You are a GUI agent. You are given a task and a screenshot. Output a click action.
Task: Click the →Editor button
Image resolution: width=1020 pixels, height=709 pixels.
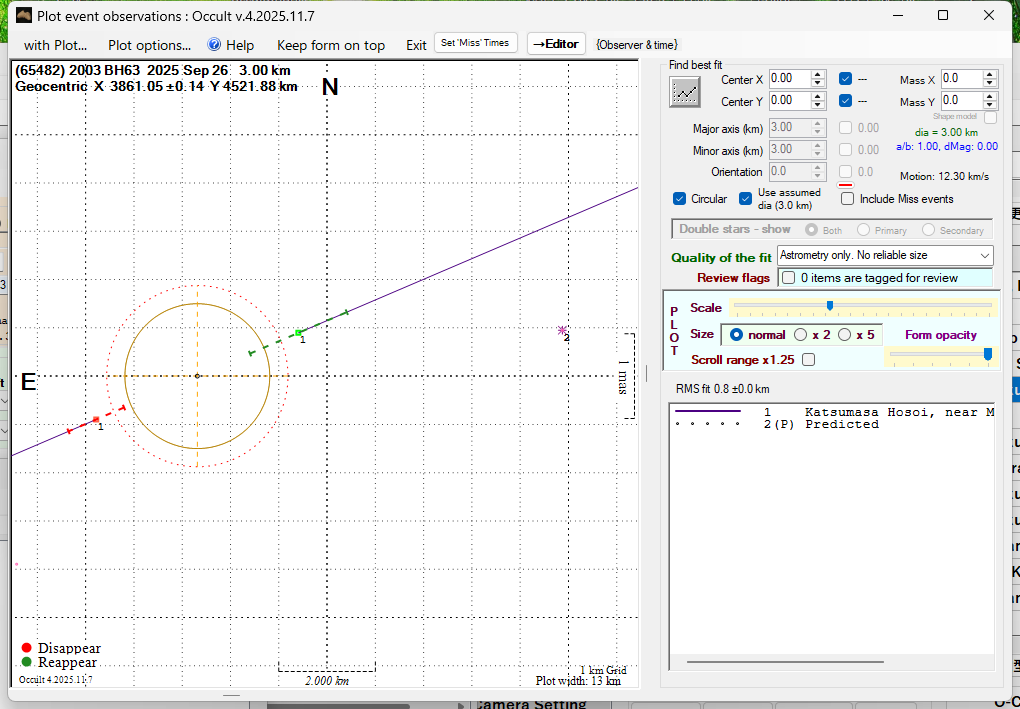click(x=555, y=44)
